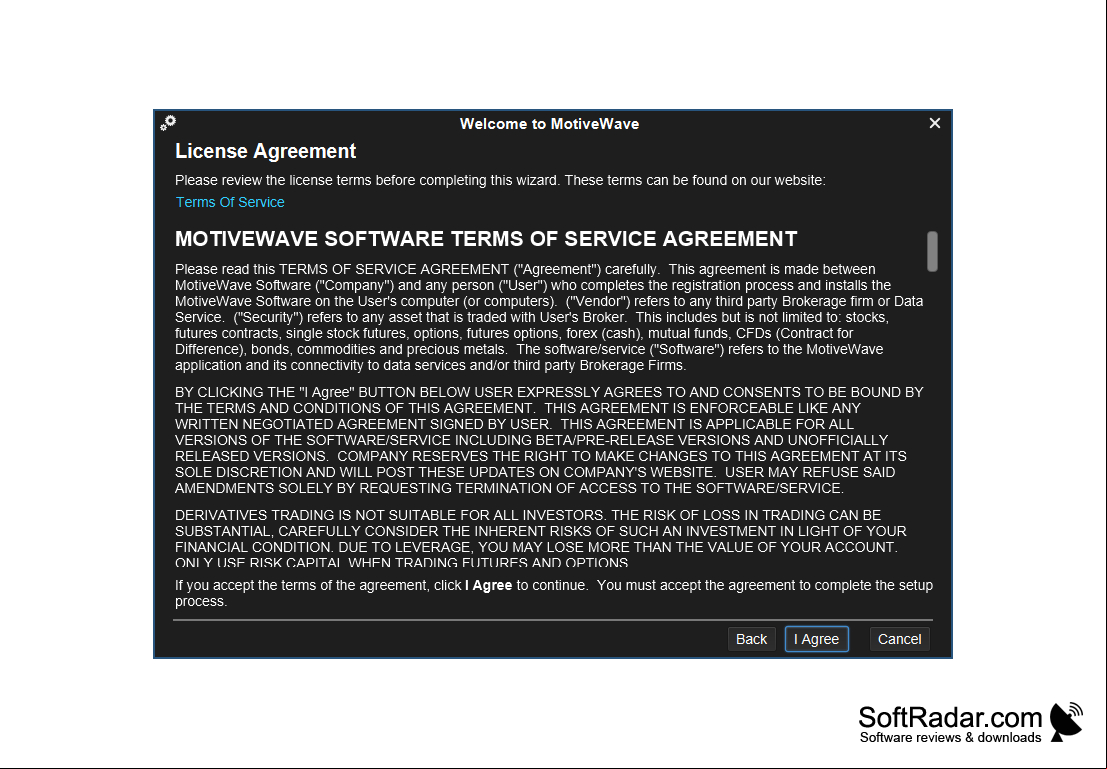Cancel the MotiveWave setup wizard
The image size is (1107, 769).
899,639
